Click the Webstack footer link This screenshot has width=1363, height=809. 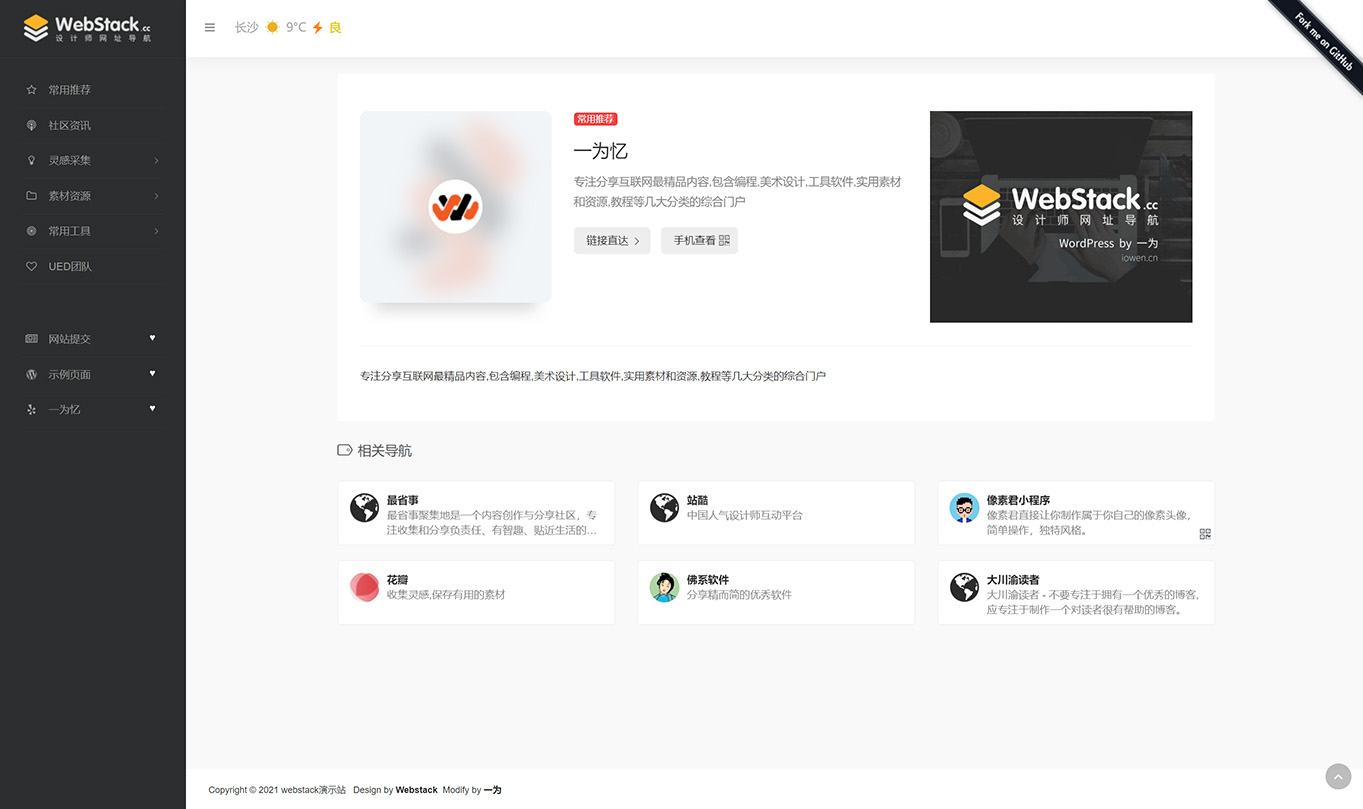(x=416, y=790)
